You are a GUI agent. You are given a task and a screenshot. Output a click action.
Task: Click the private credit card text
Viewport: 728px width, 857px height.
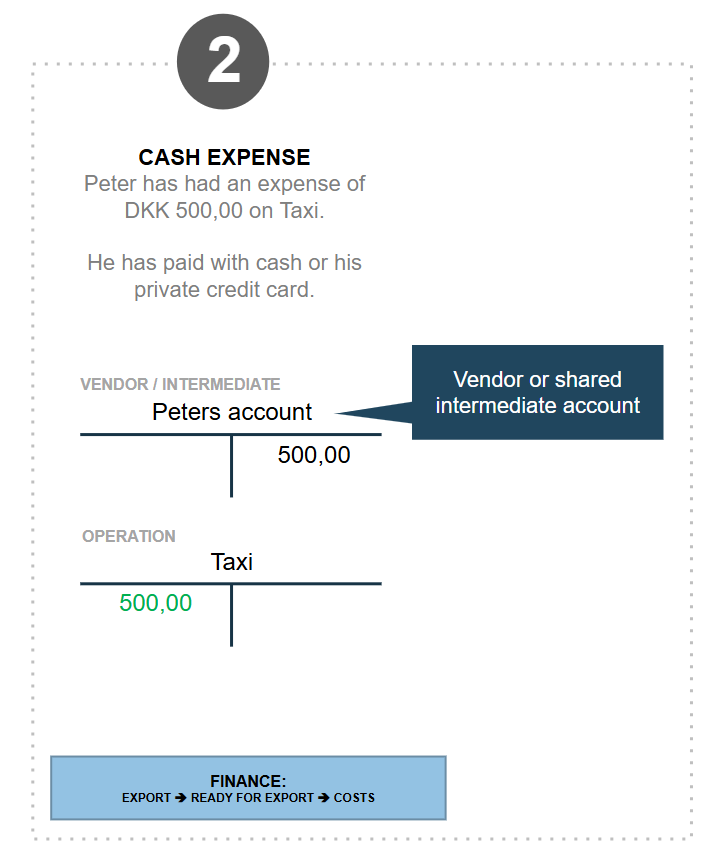[225, 290]
